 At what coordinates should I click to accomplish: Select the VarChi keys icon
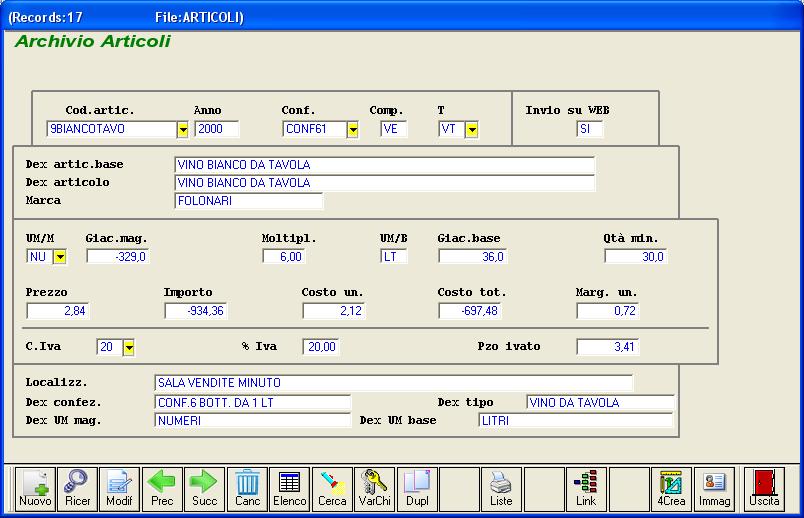click(374, 489)
